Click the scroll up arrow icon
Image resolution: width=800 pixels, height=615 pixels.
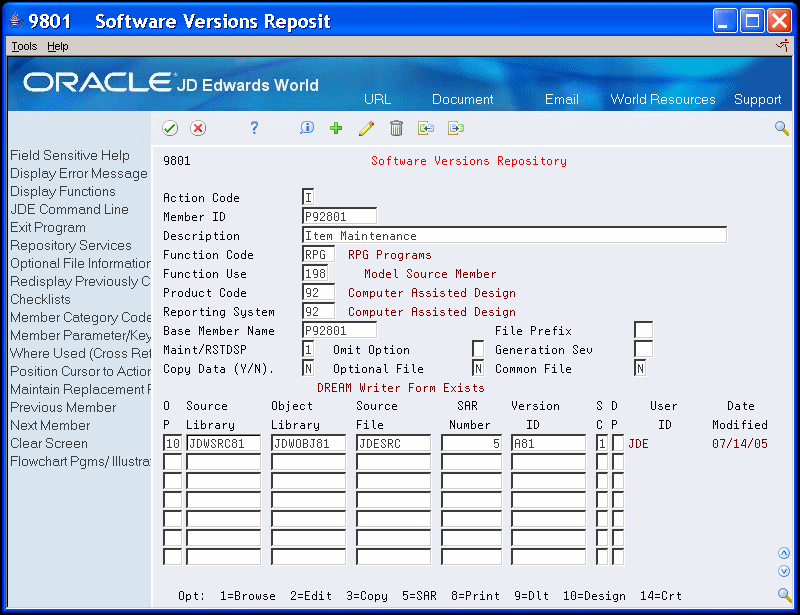(784, 553)
